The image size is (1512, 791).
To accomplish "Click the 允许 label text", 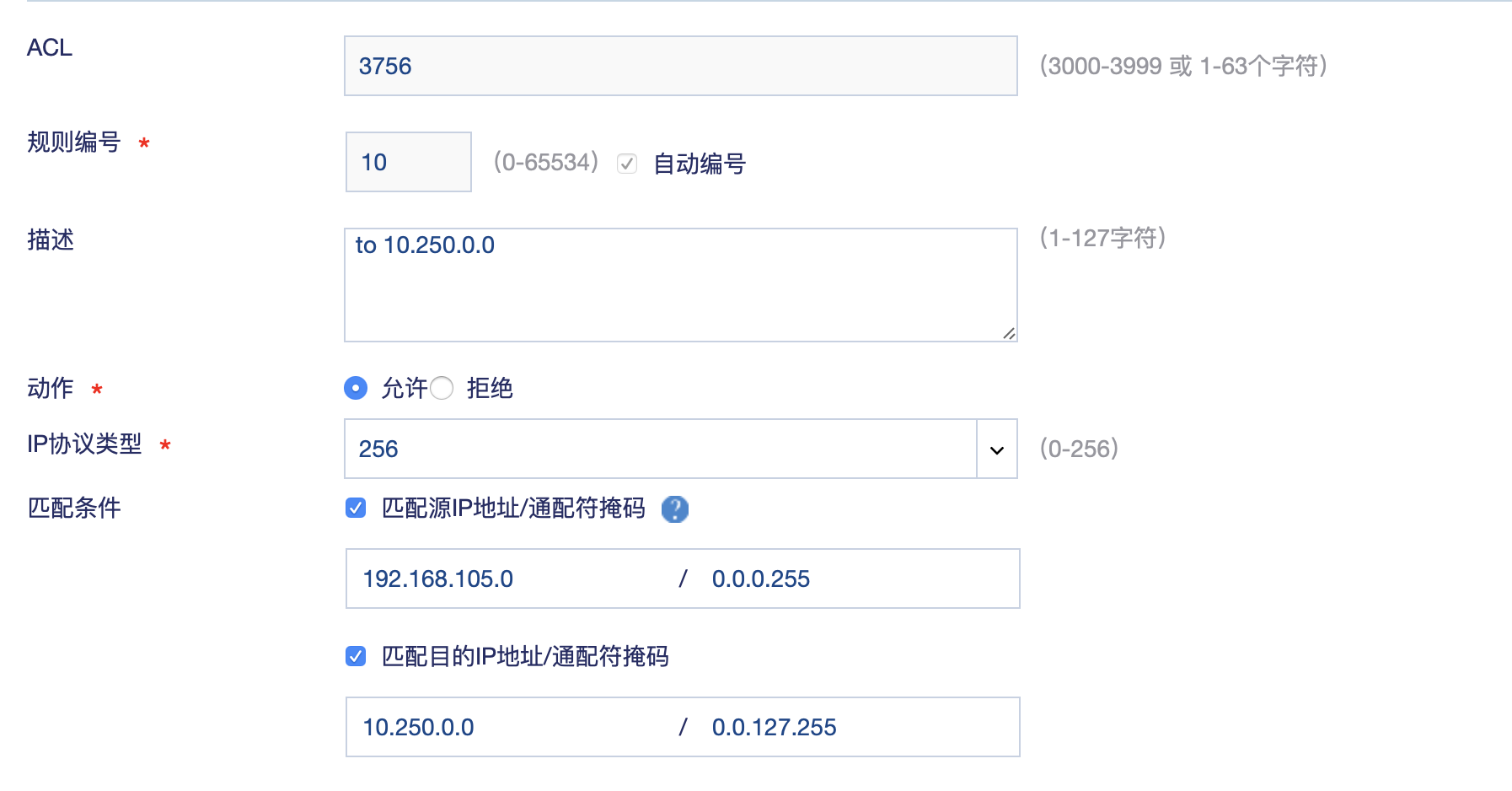I will [405, 388].
